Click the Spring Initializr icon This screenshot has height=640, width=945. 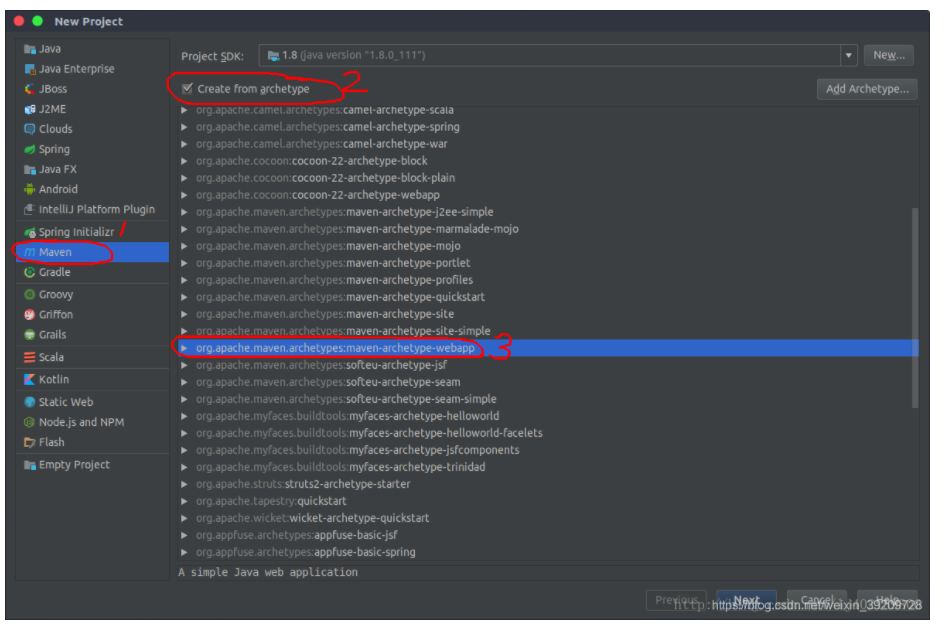coord(30,233)
